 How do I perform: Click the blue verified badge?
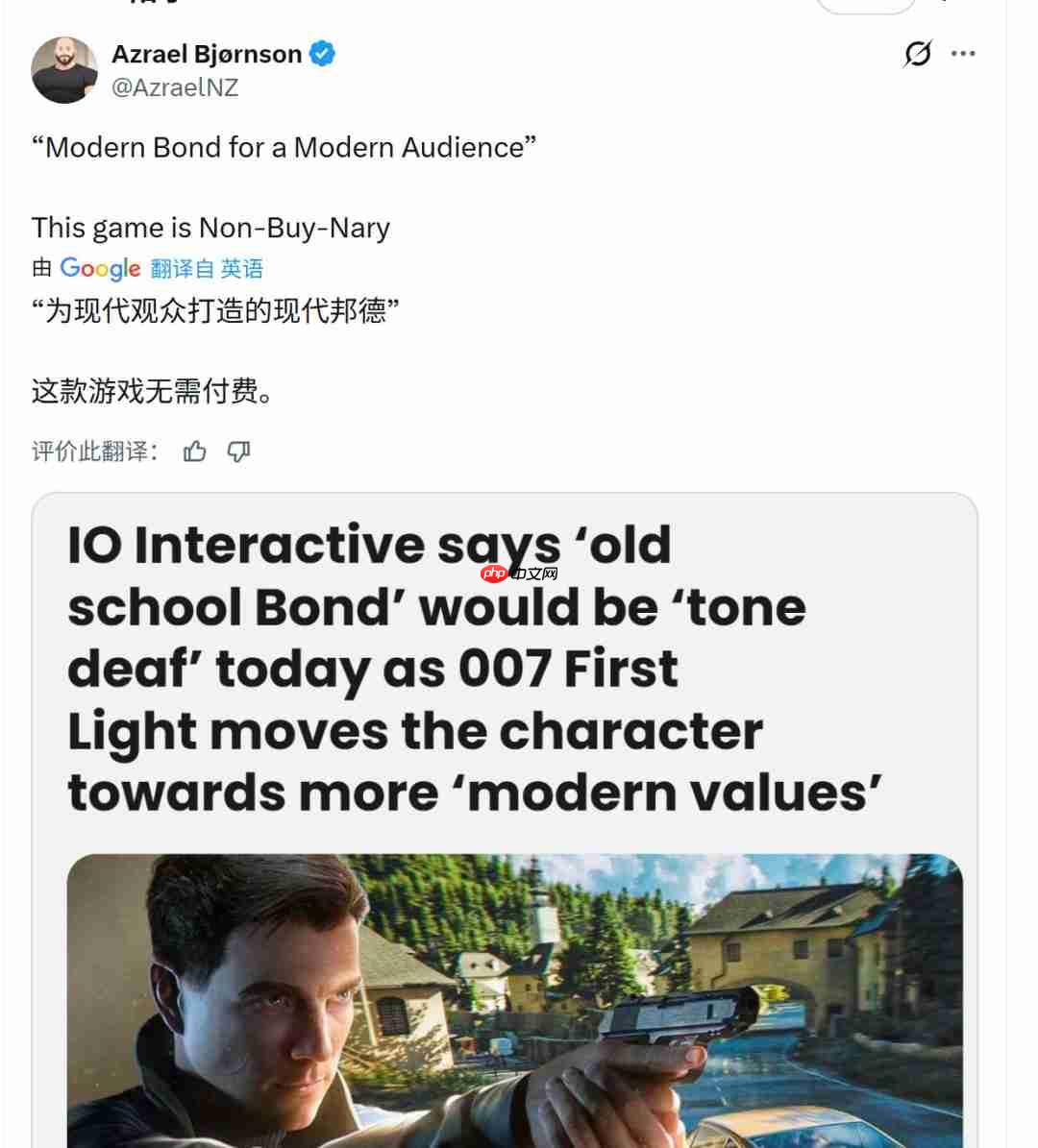322,54
